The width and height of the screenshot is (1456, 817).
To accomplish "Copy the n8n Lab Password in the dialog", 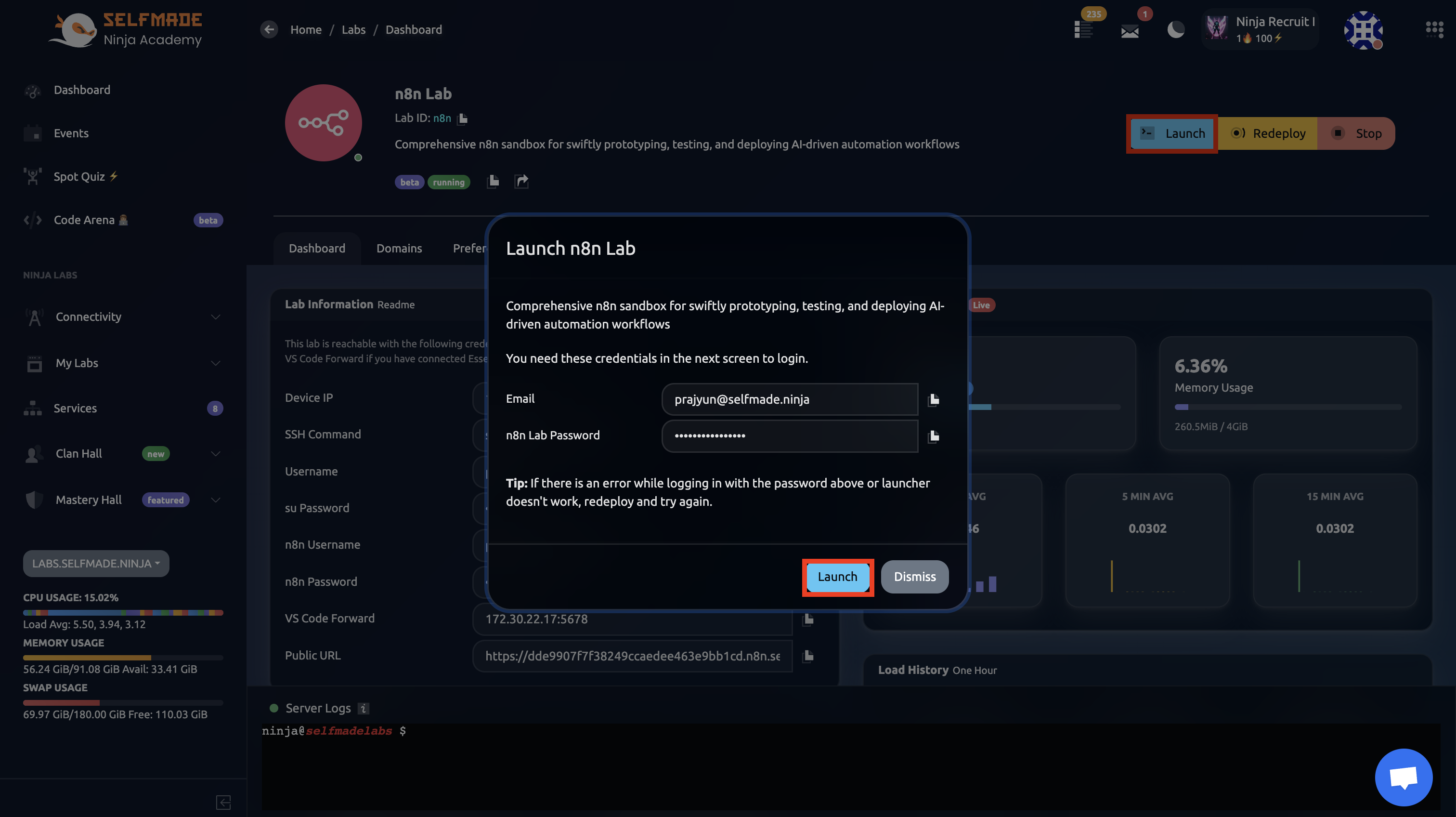I will 933,436.
